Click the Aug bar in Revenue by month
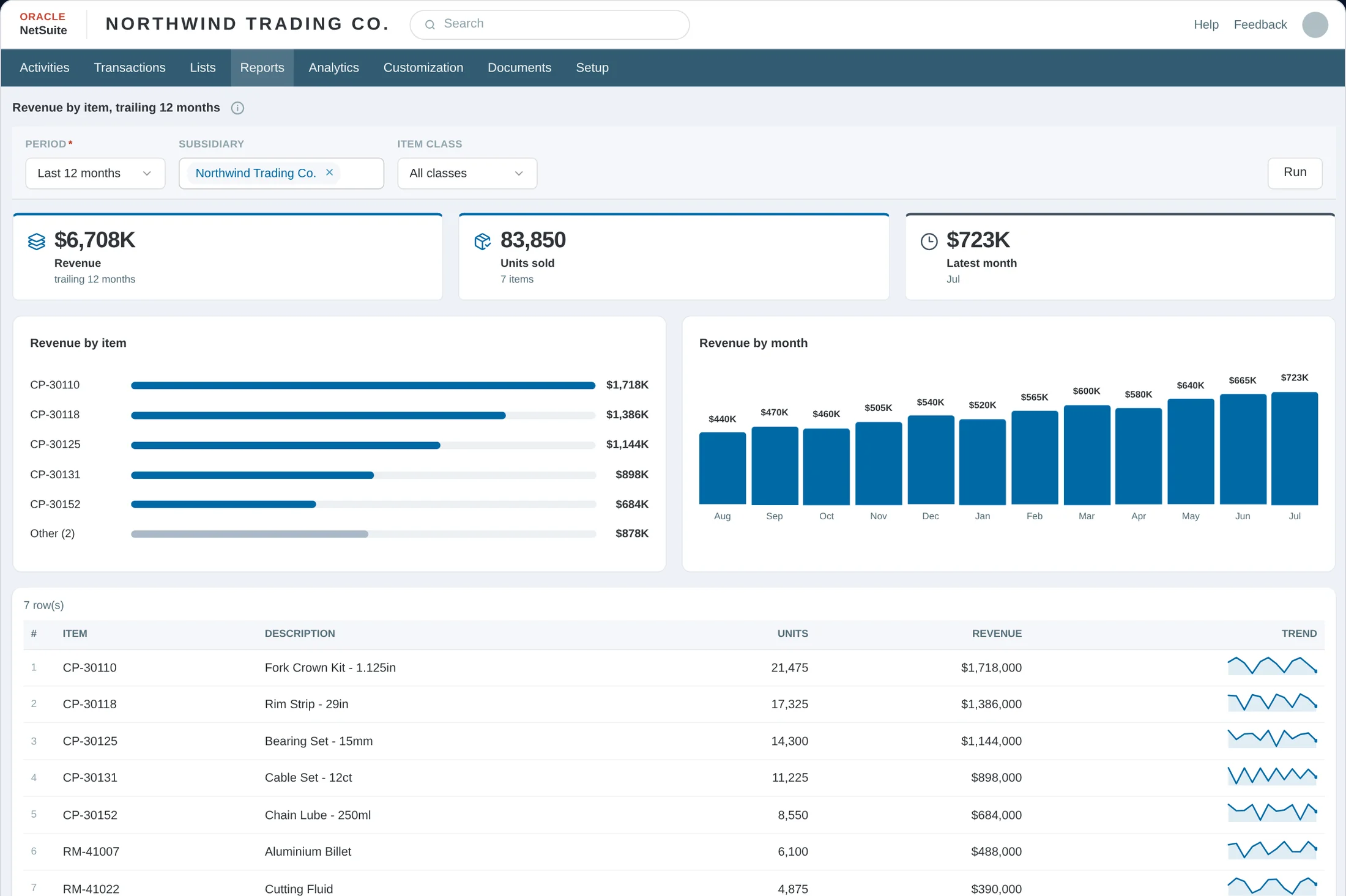1346x896 pixels. (x=723, y=468)
